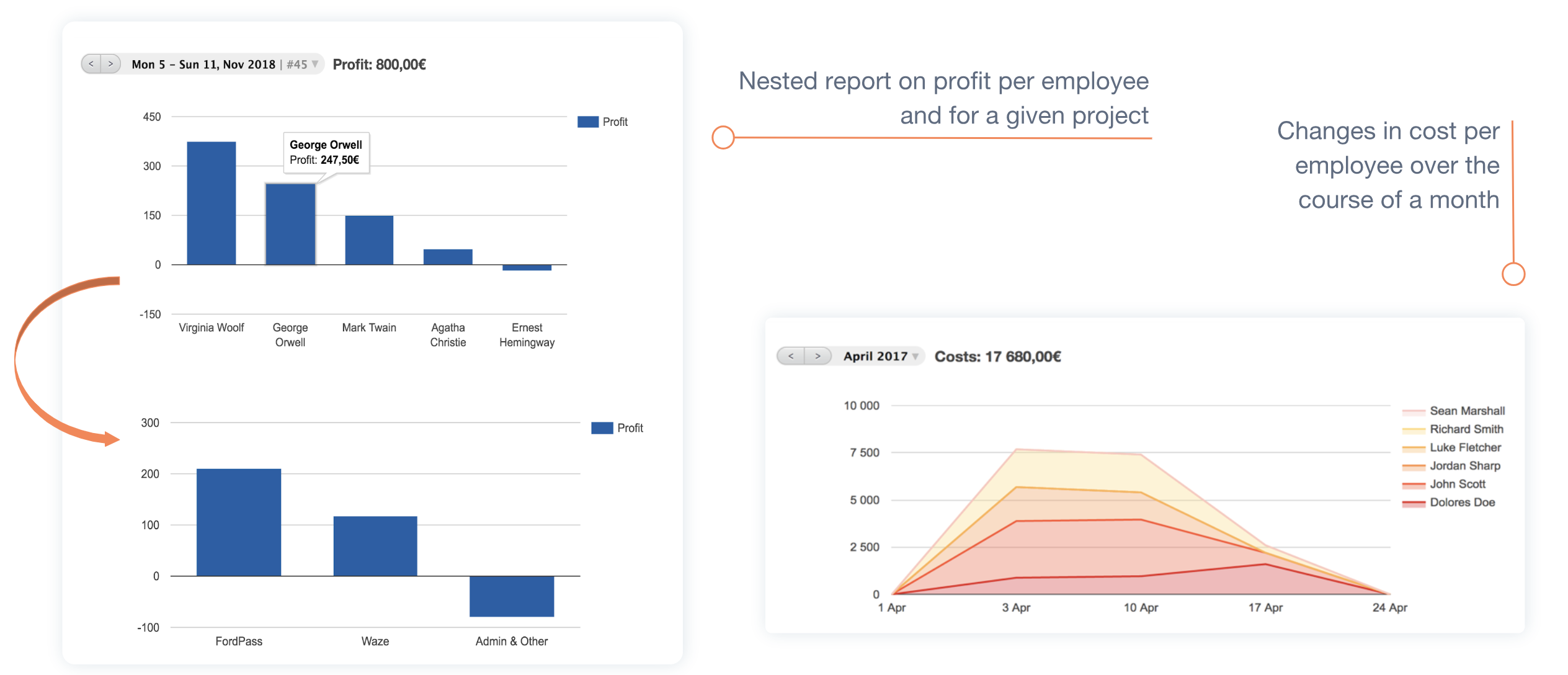
Task: Open the April 2017 month dropdown
Action: click(x=880, y=356)
